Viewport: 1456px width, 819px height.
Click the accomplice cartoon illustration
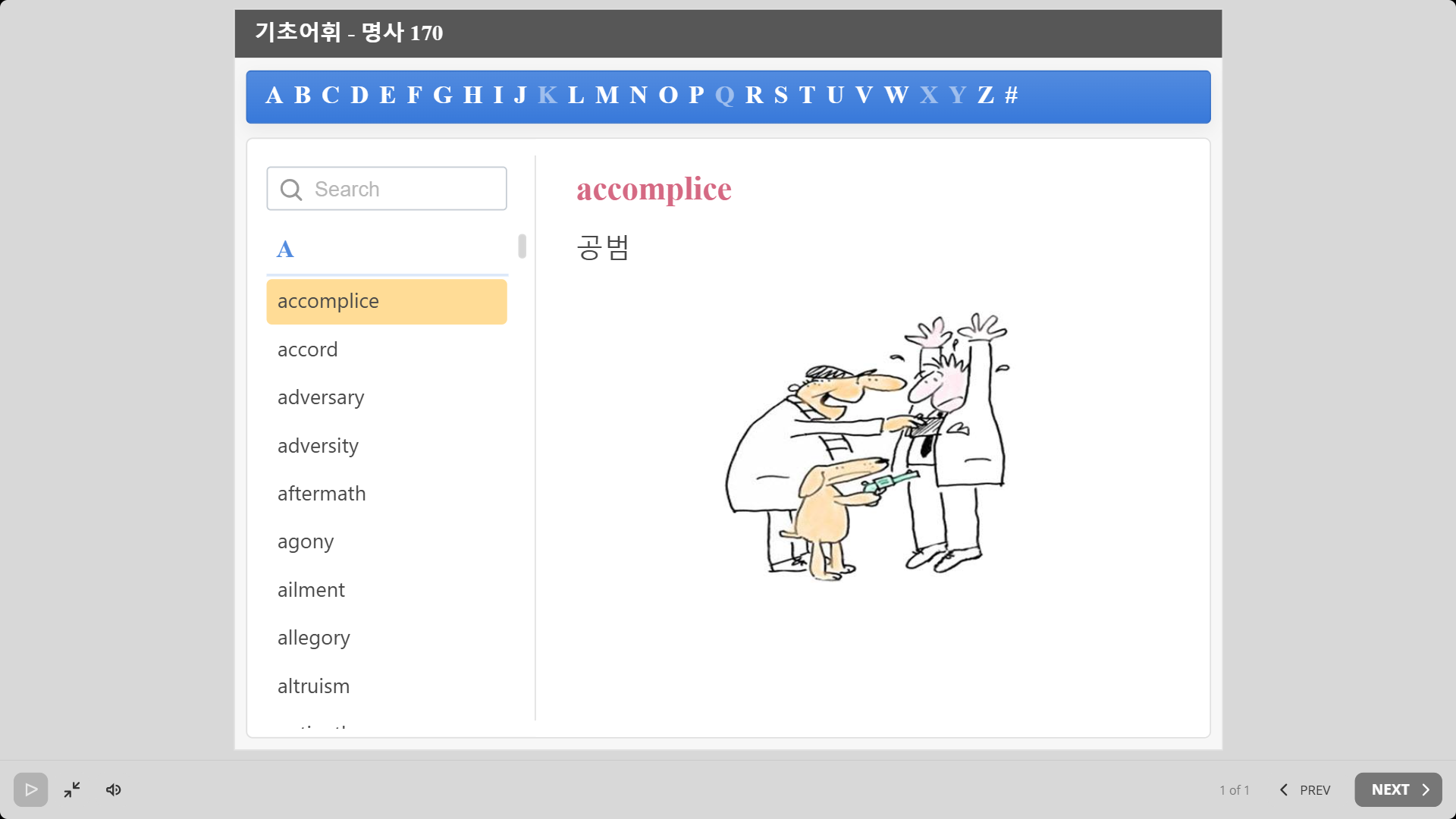click(x=867, y=447)
